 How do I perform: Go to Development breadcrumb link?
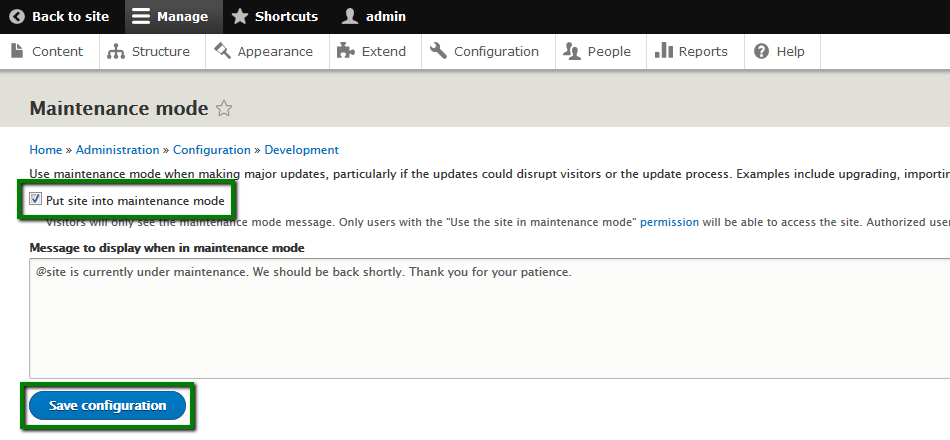(302, 150)
